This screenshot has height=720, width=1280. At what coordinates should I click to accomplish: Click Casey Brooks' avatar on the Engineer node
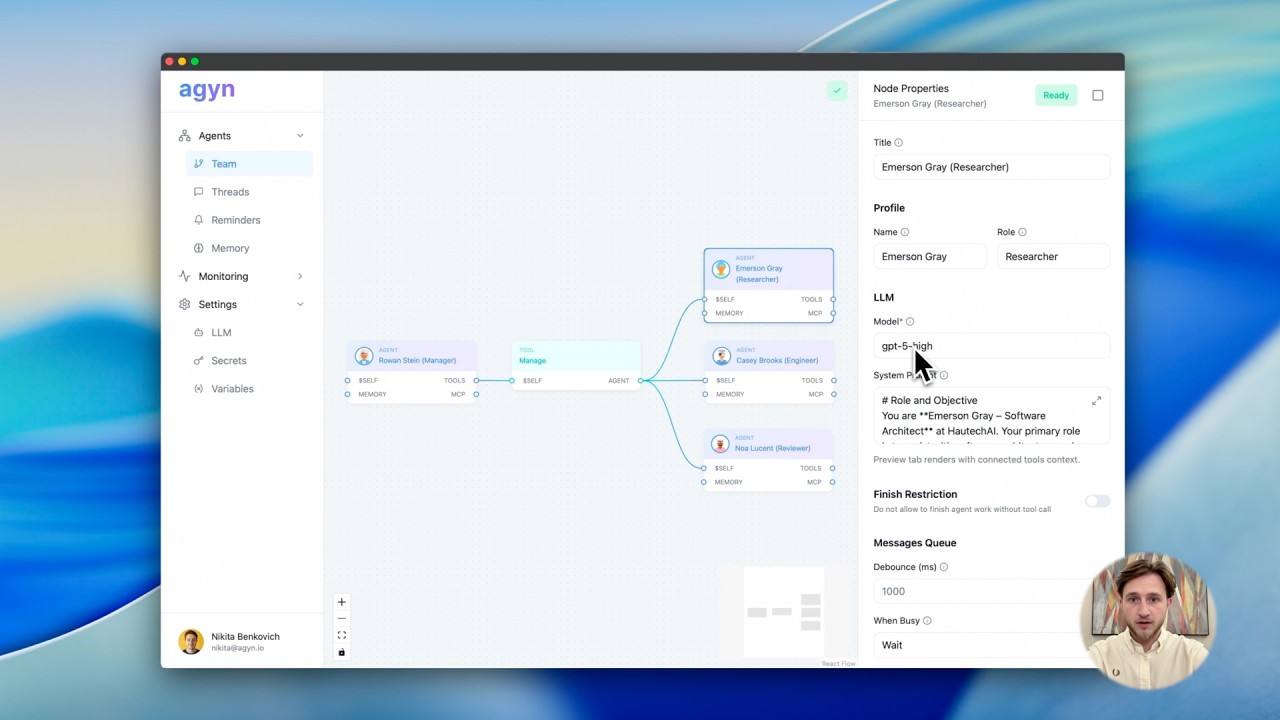[x=721, y=357]
